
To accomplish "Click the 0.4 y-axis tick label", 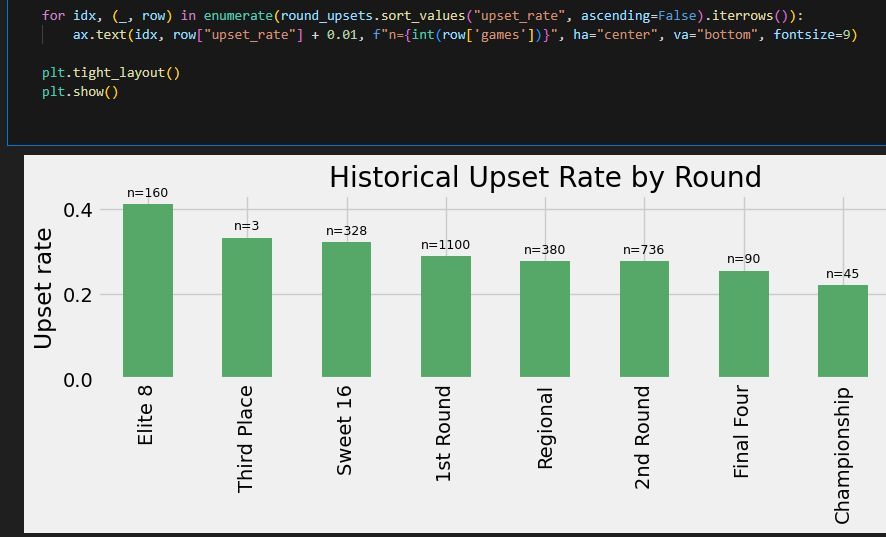I will pos(78,210).
